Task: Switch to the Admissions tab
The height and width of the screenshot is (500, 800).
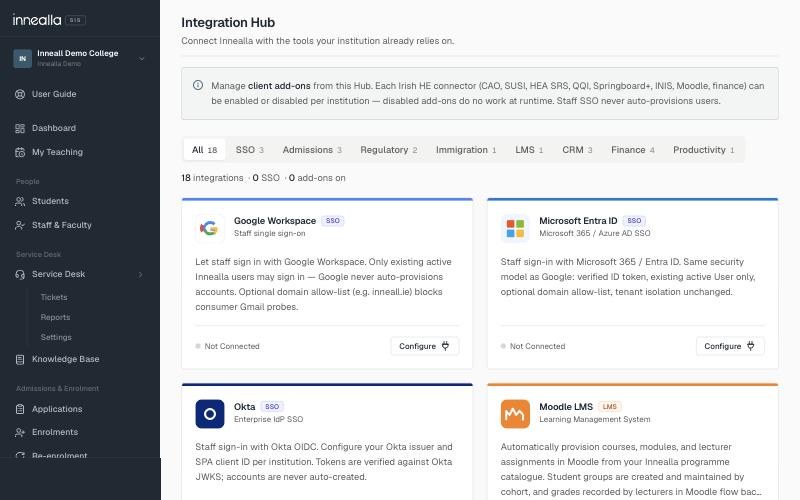Action: click(x=312, y=150)
